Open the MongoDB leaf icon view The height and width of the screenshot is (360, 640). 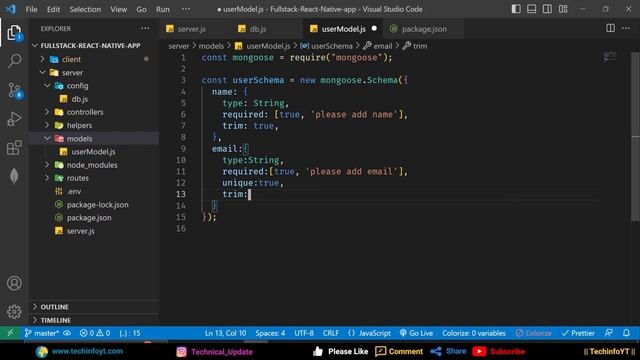pos(14,176)
